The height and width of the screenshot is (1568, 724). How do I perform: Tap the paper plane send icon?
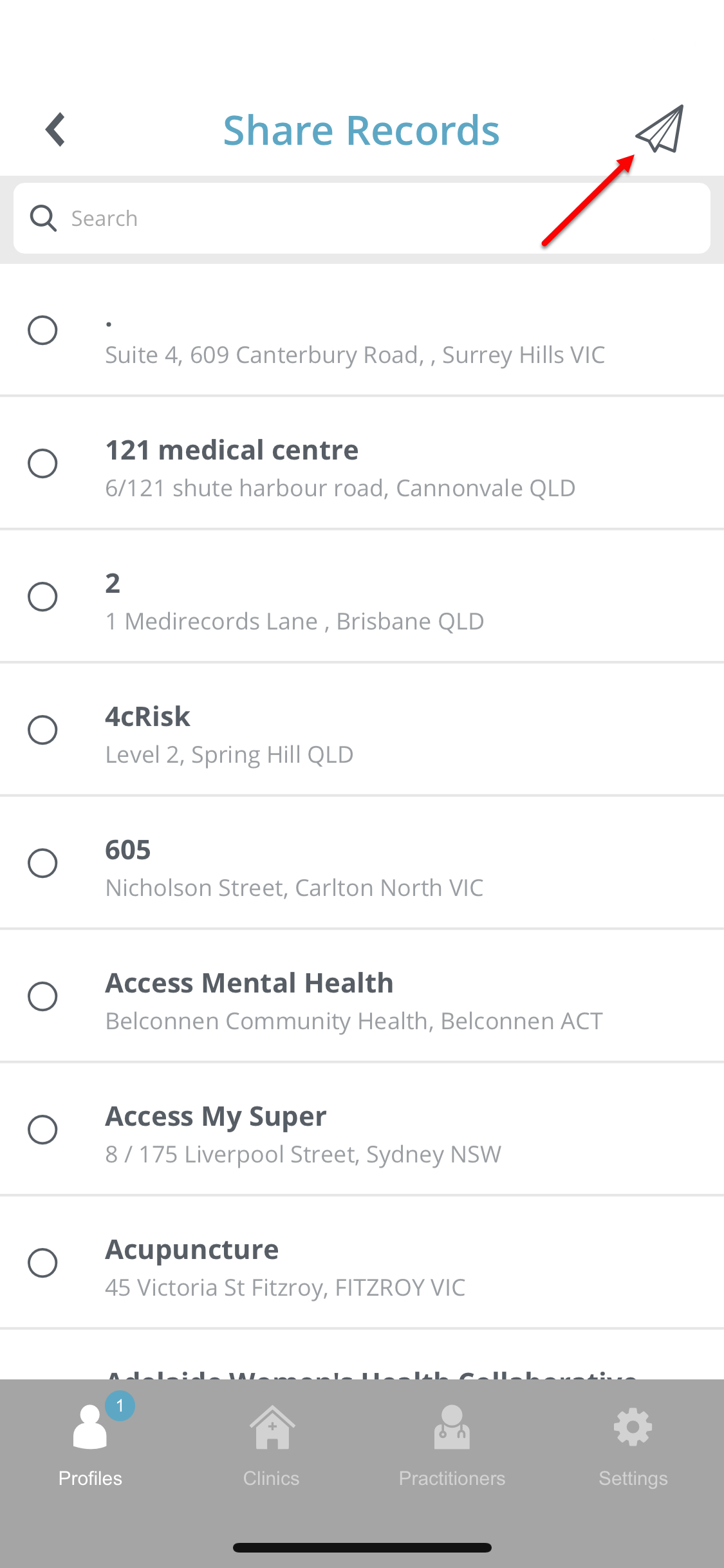(660, 129)
